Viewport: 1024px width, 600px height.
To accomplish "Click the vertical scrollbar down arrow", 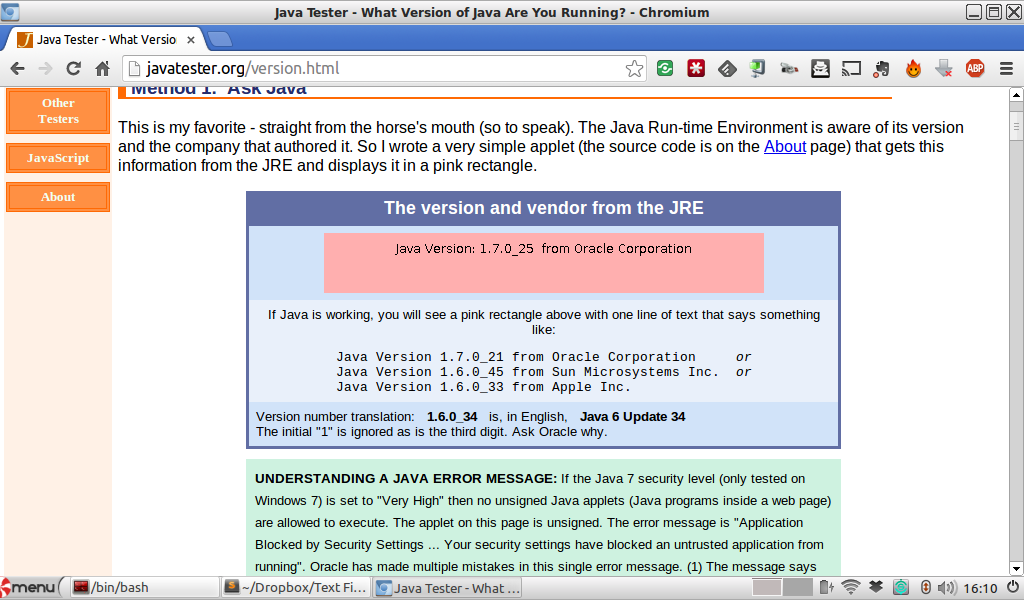I will click(1016, 568).
